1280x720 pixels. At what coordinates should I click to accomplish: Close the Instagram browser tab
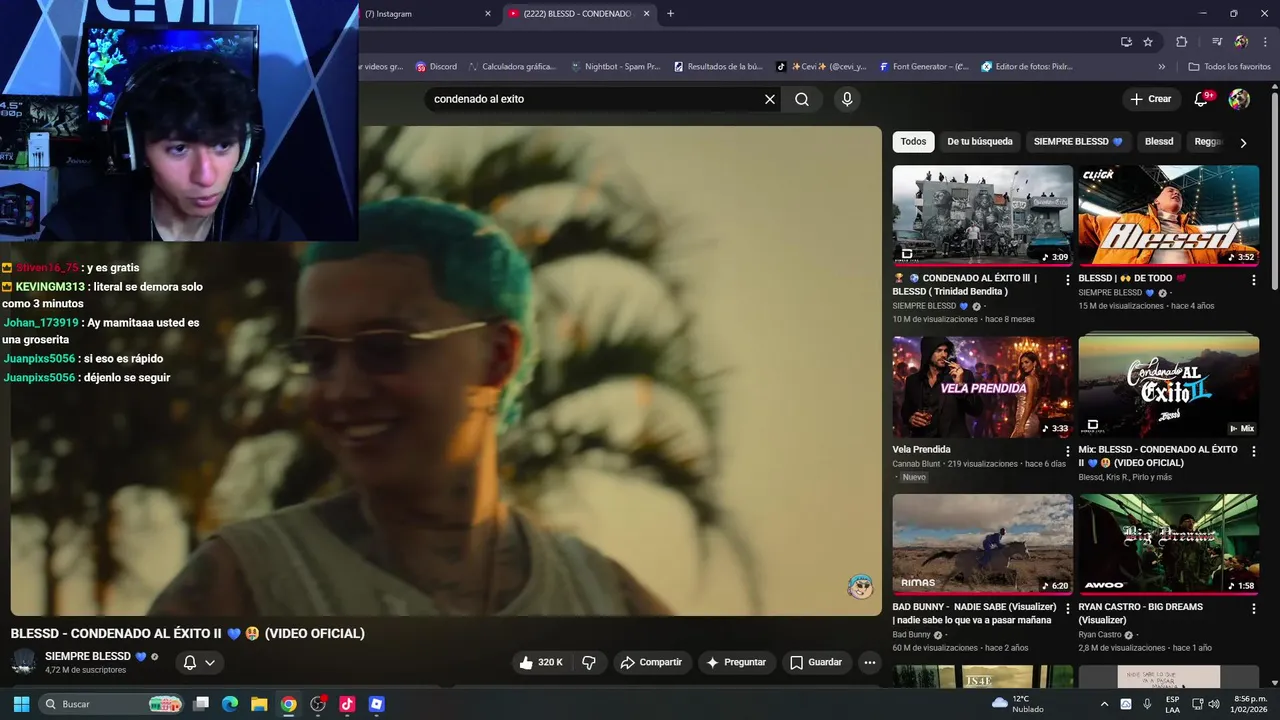click(x=488, y=14)
